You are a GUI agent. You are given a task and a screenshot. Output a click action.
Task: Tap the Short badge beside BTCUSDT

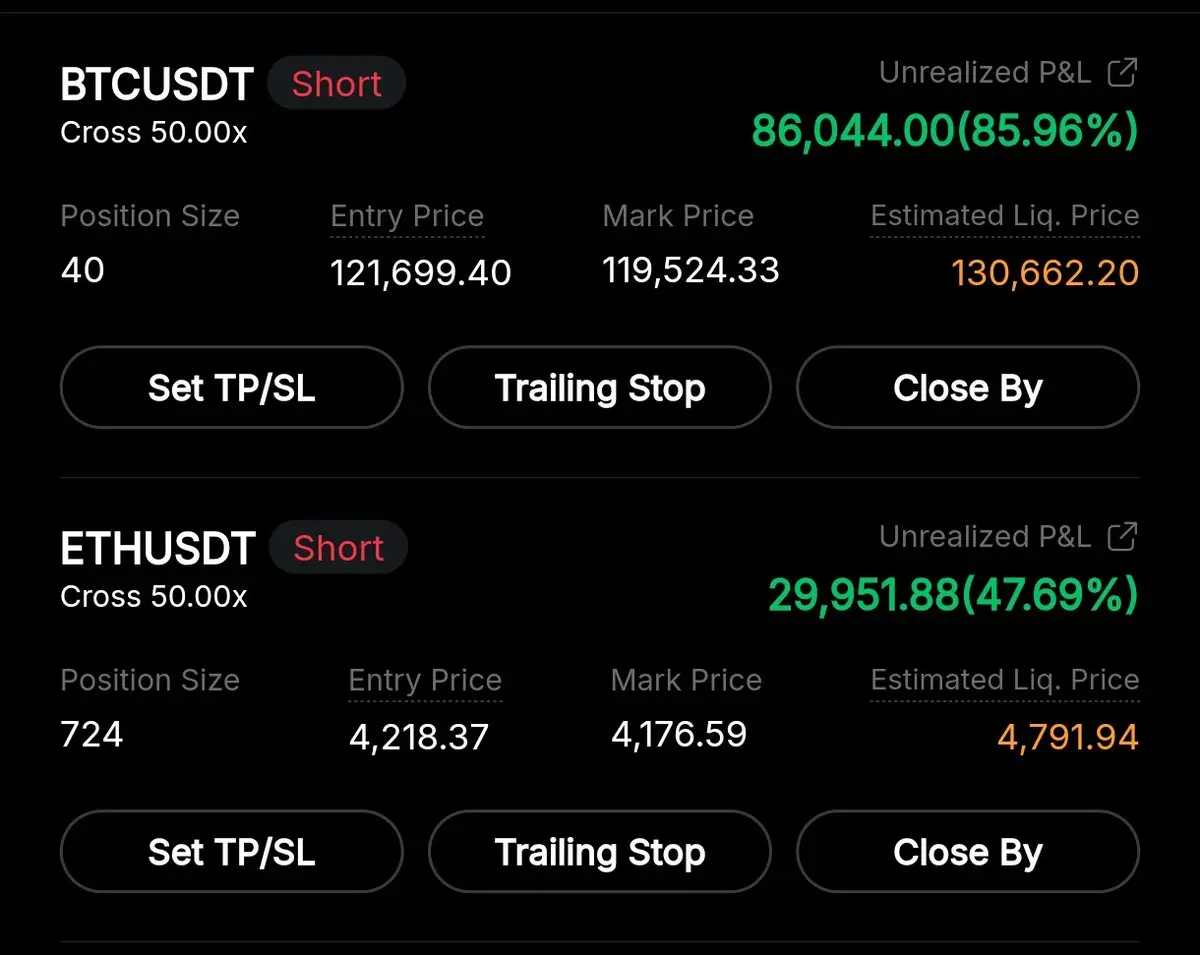[x=337, y=84]
